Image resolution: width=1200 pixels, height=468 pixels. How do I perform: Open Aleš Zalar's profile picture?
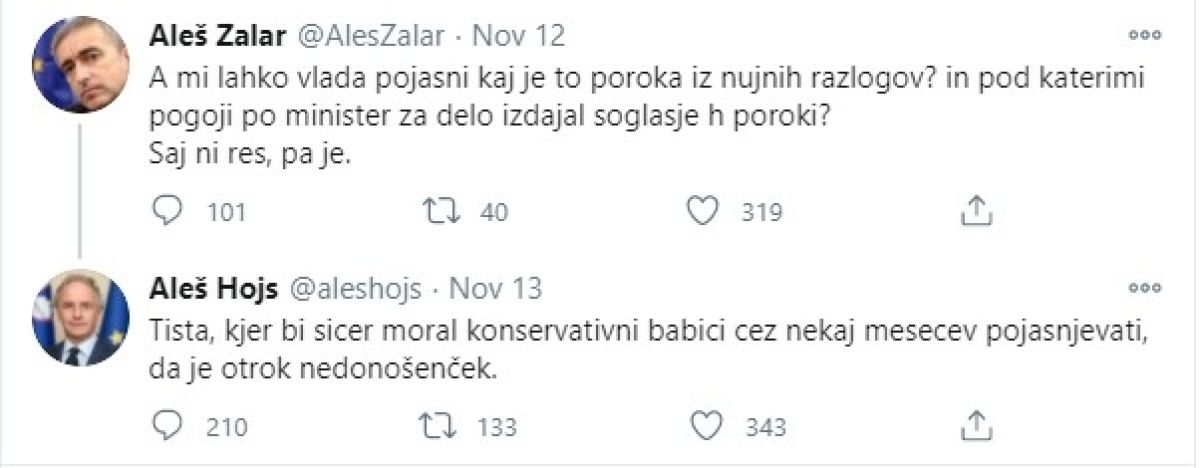(x=80, y=65)
